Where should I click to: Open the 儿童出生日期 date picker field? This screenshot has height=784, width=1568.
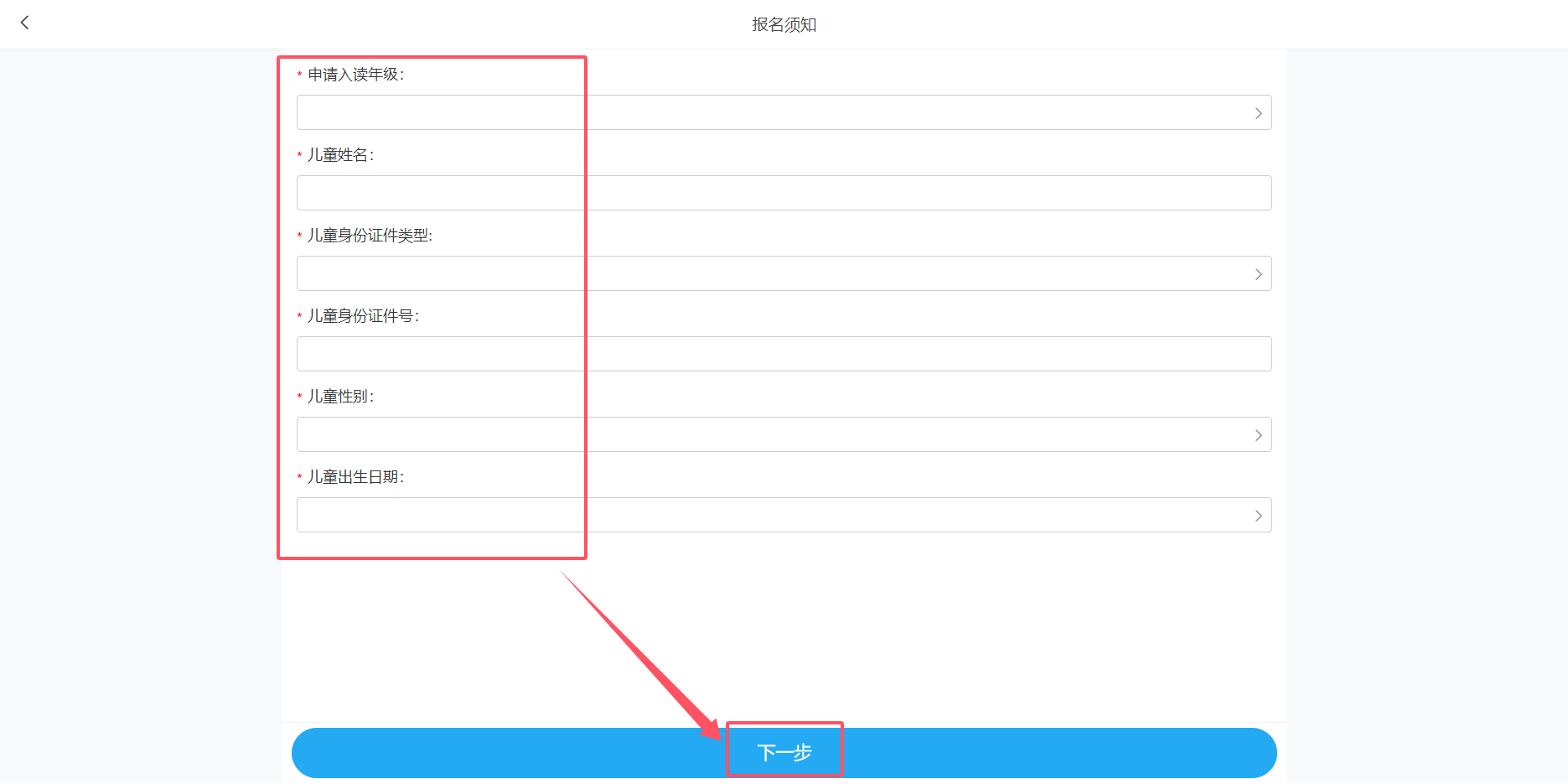(784, 515)
